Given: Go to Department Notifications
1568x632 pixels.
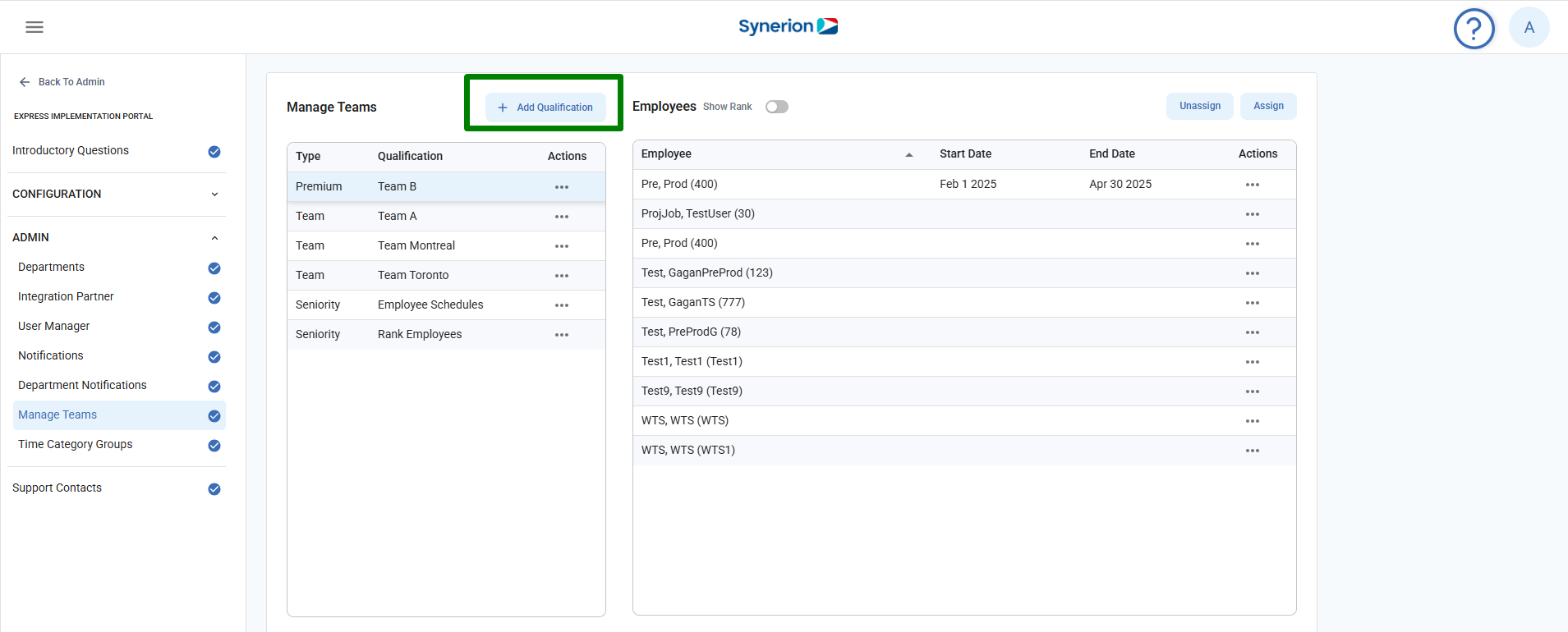Looking at the screenshot, I should (82, 385).
